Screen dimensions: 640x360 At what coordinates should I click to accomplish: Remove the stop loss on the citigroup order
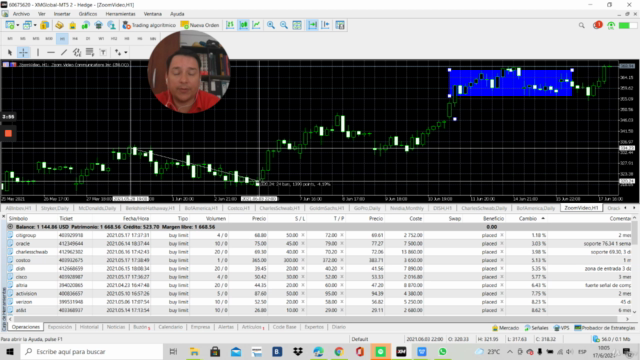303,235
